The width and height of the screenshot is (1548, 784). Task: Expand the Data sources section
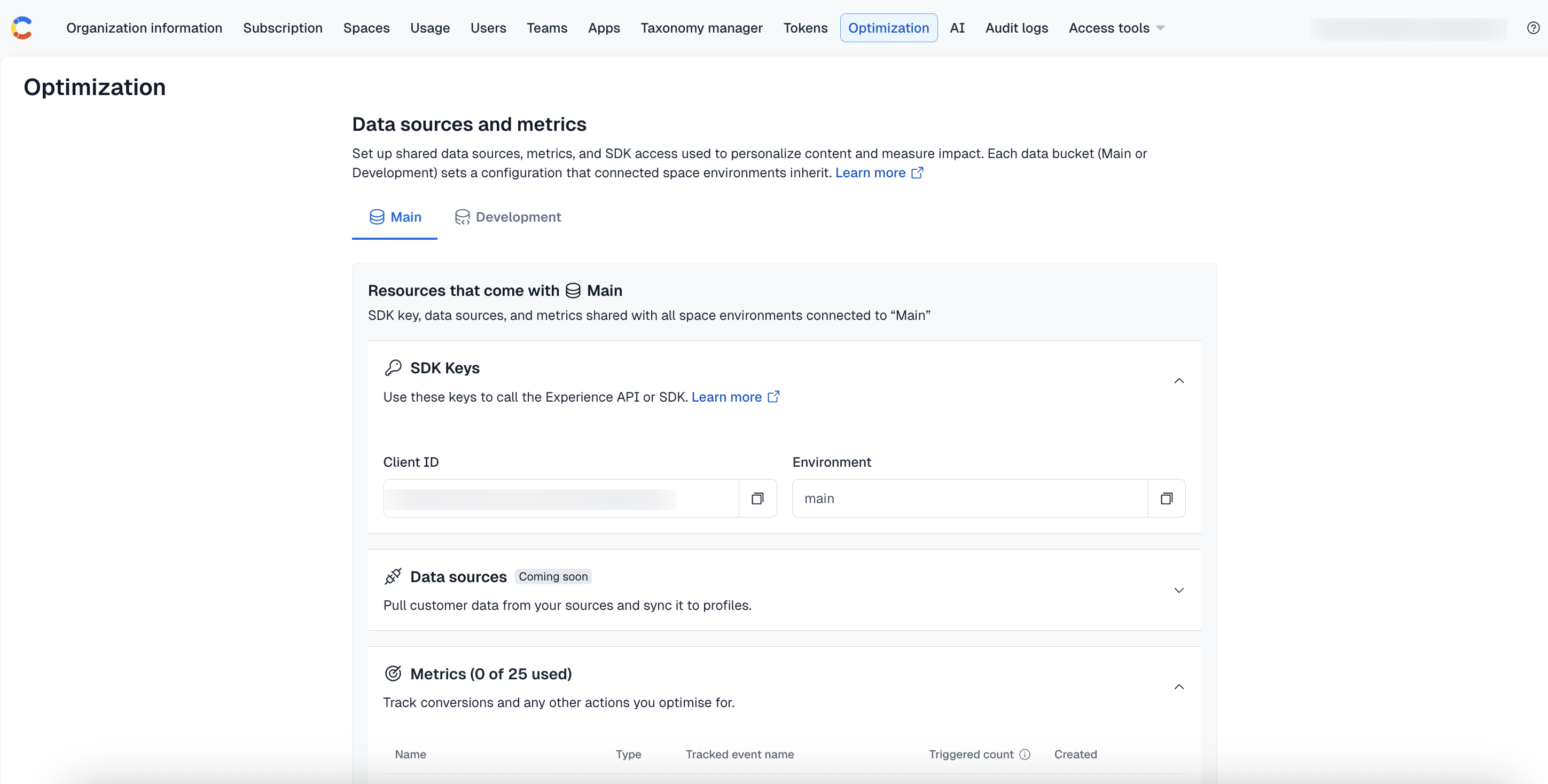1179,590
